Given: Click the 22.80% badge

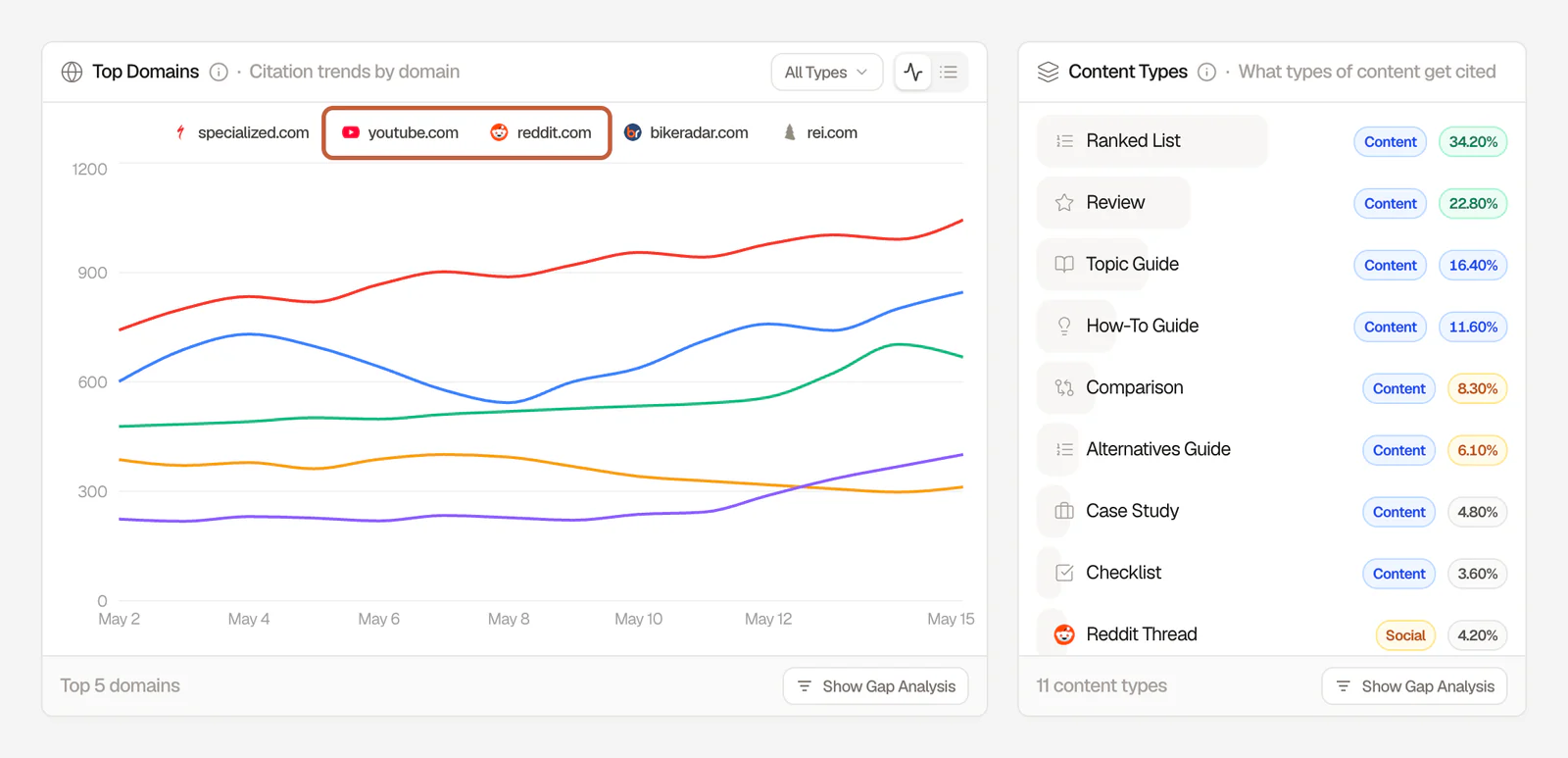Looking at the screenshot, I should [x=1473, y=204].
